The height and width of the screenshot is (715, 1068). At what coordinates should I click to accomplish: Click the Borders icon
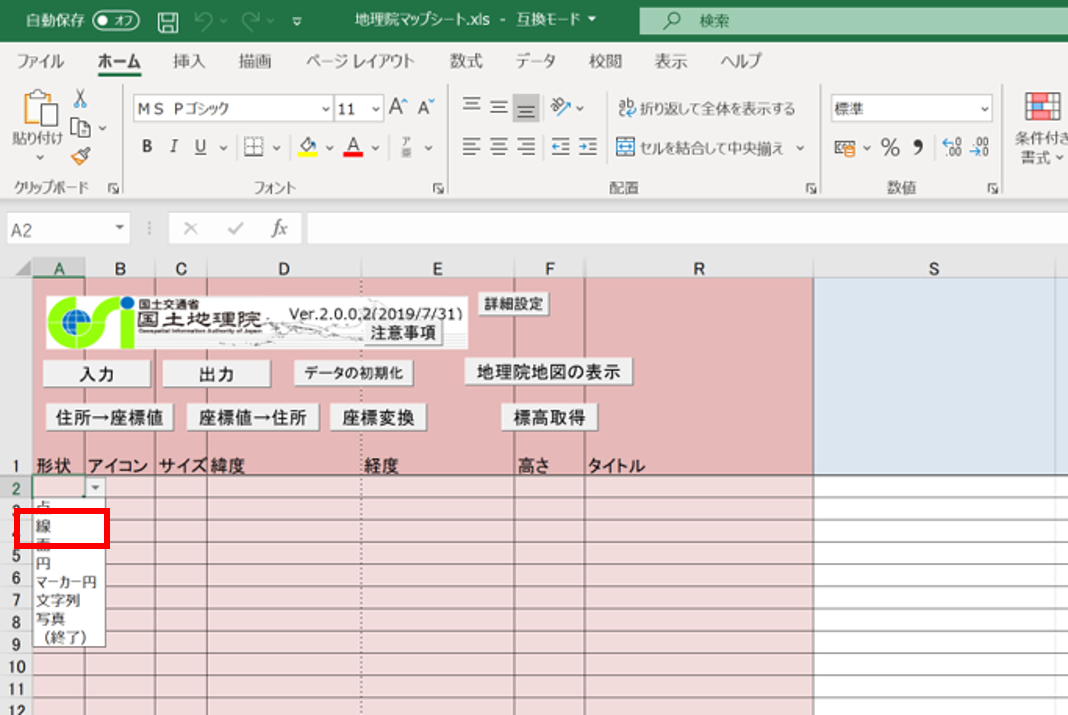pyautogui.click(x=253, y=146)
